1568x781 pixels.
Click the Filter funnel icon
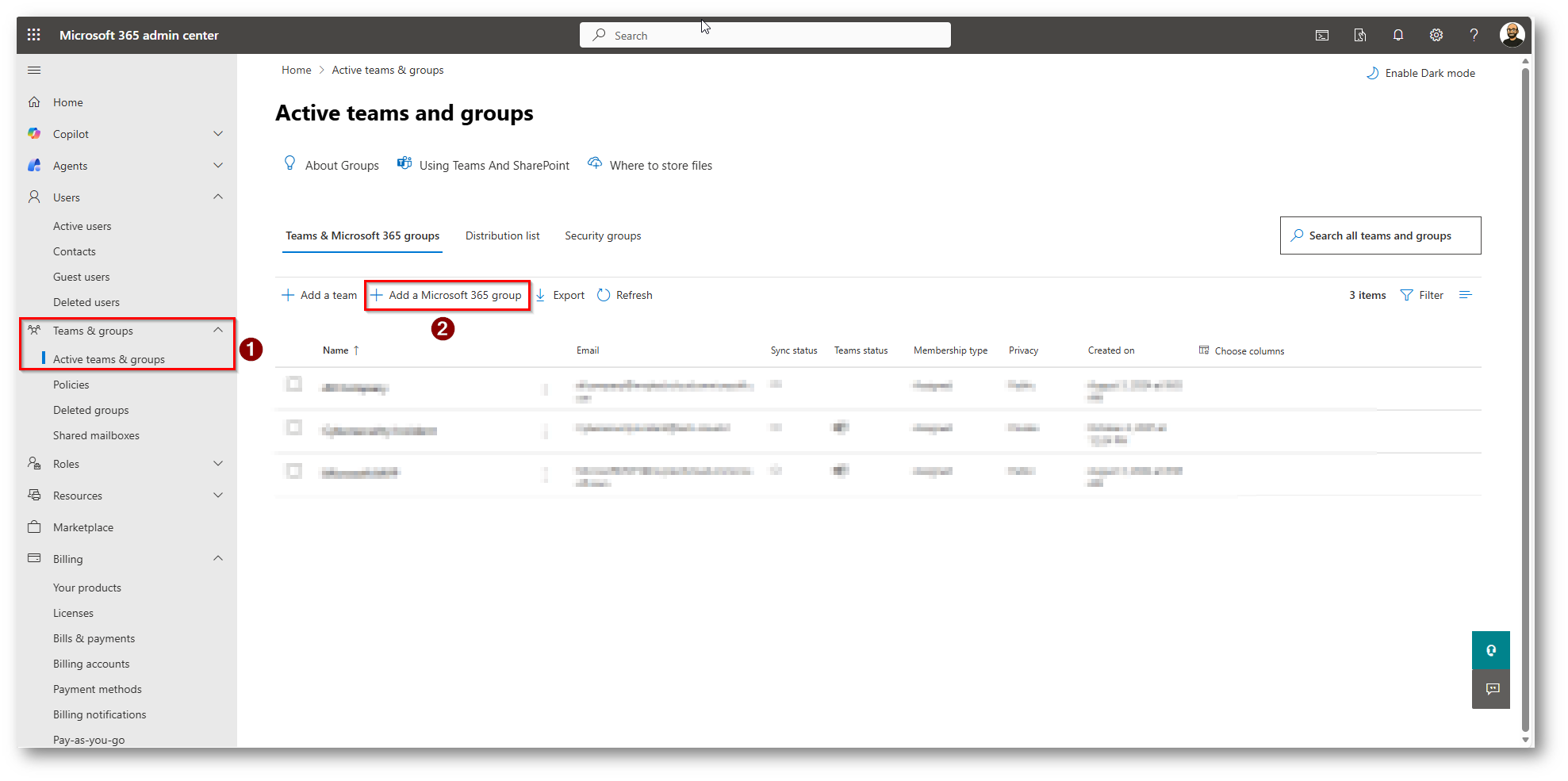click(x=1406, y=295)
